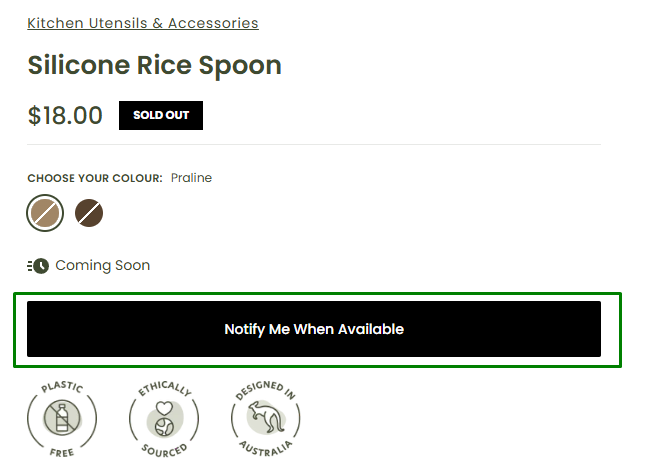This screenshot has width=646, height=465.
Task: Select the Ethically Sourced badge
Action: tap(164, 419)
